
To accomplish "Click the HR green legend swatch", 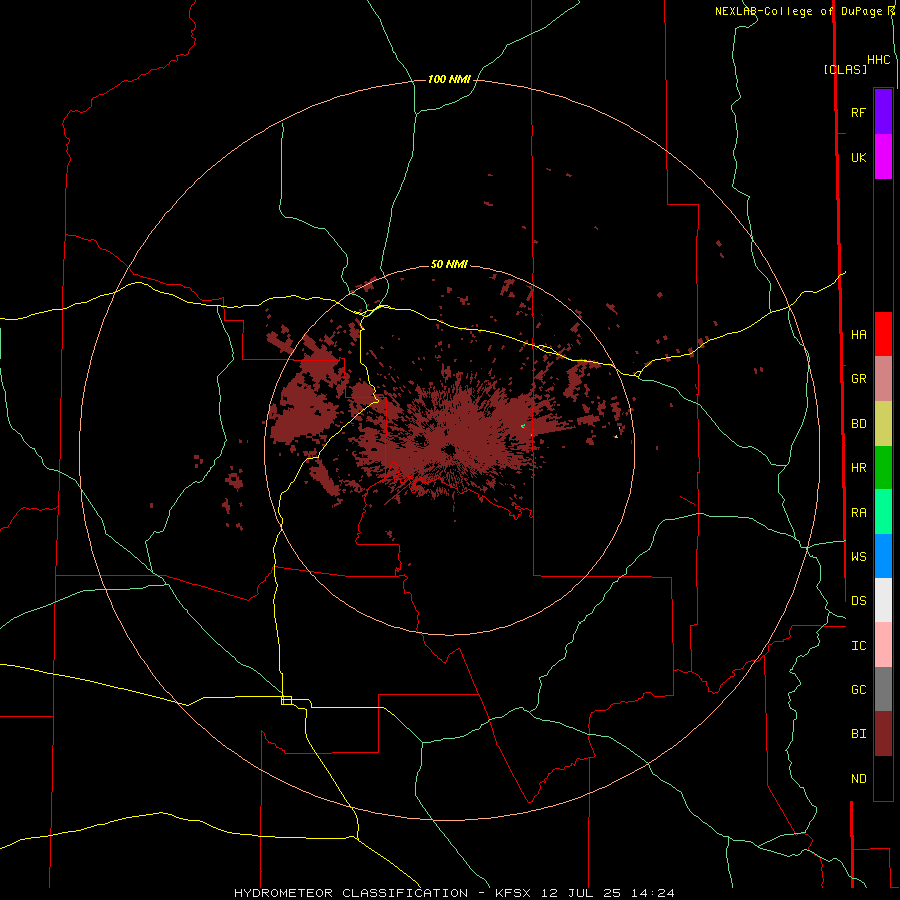I will (883, 468).
